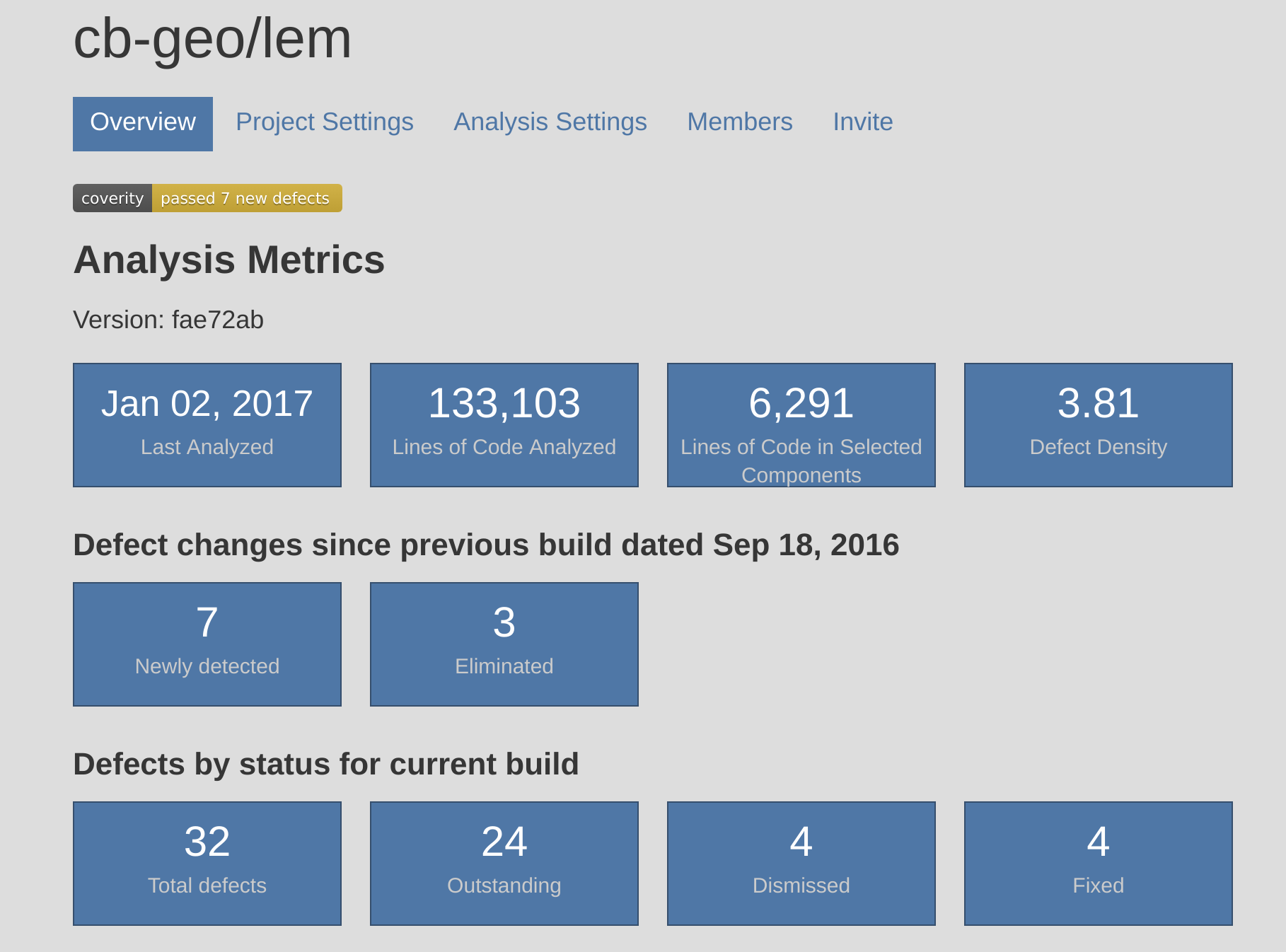Select the Invite tab
The height and width of the screenshot is (952, 1286).
[863, 122]
